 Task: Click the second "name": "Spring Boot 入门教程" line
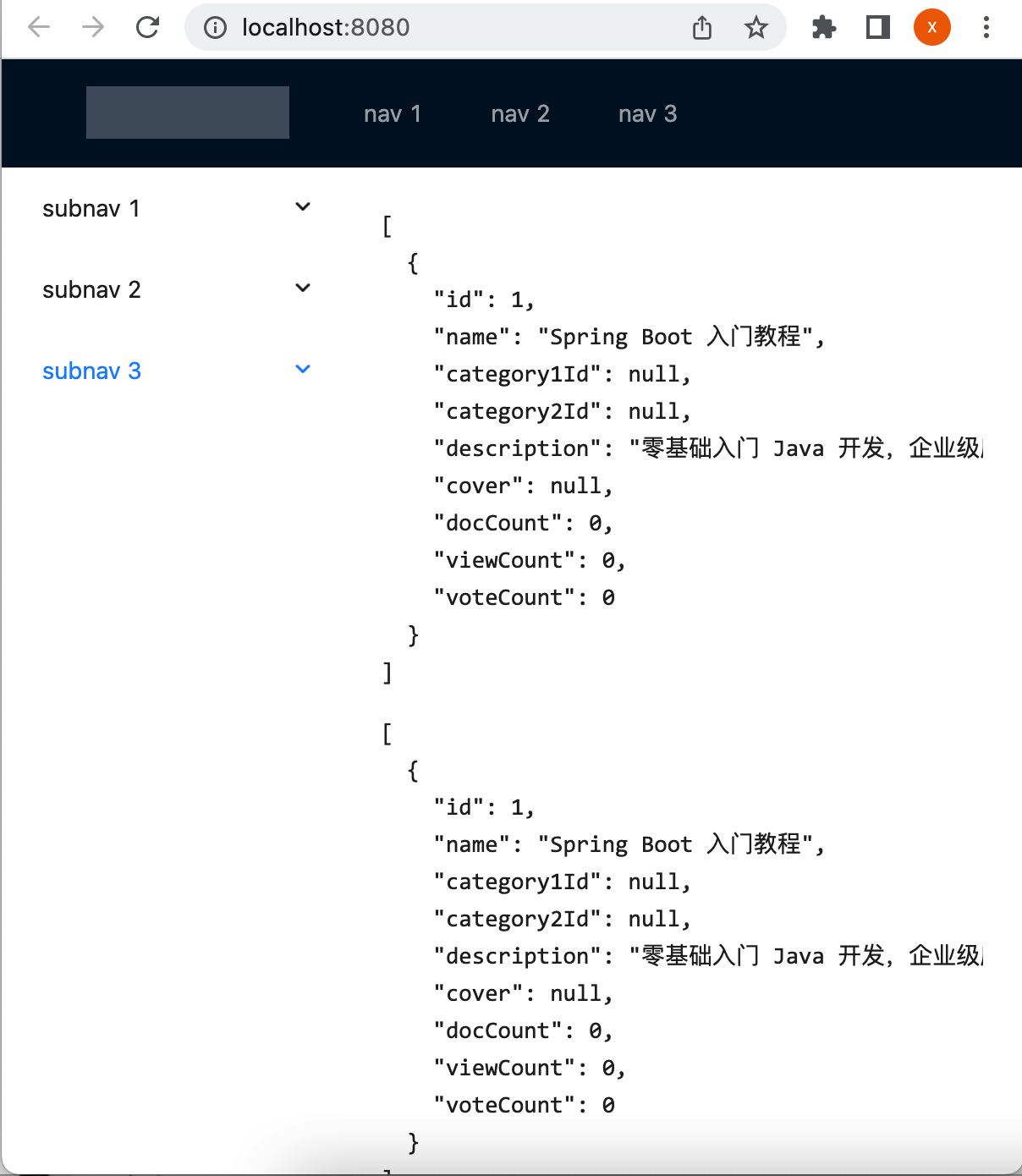[629, 844]
